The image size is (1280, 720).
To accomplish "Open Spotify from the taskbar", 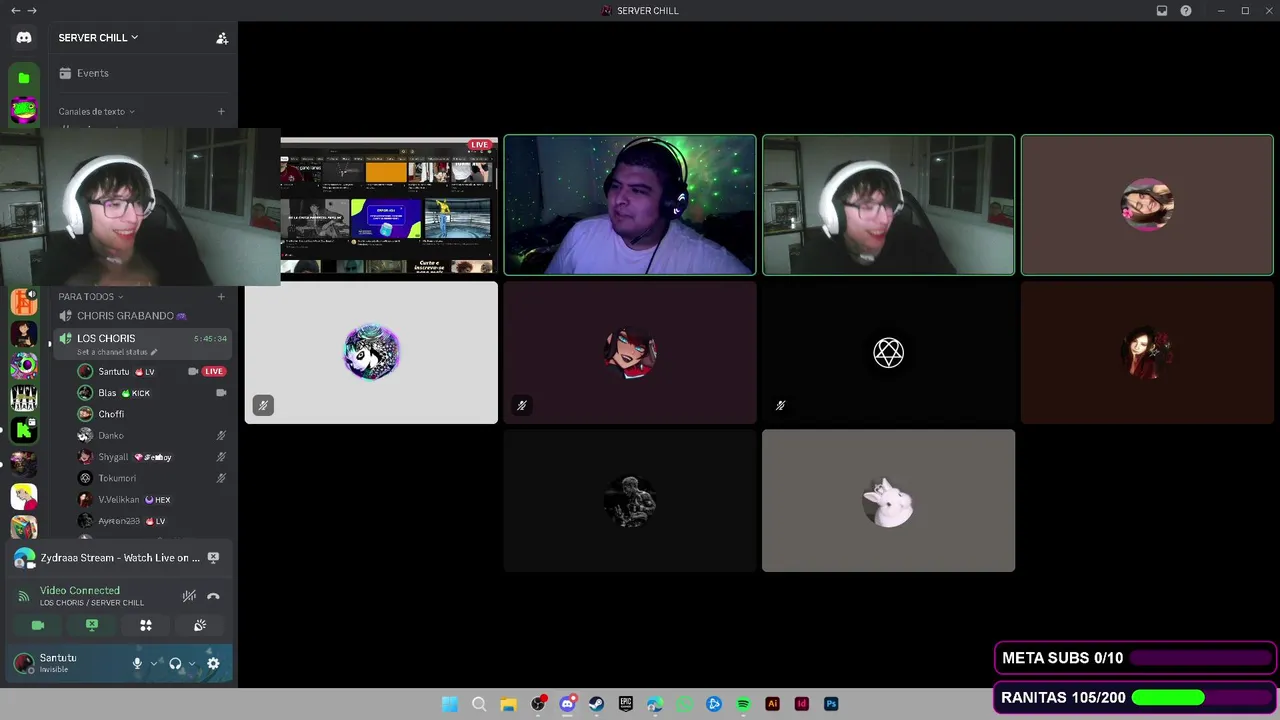I will pos(743,704).
